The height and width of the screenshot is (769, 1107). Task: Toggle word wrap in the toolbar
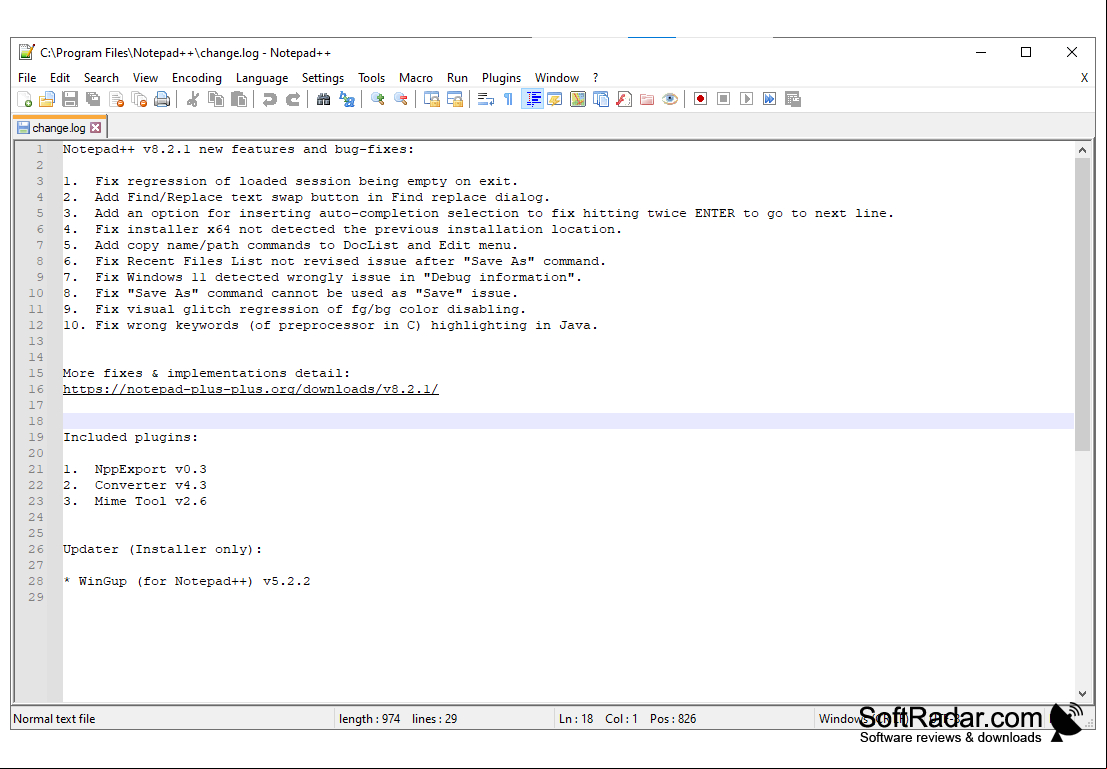coord(486,100)
